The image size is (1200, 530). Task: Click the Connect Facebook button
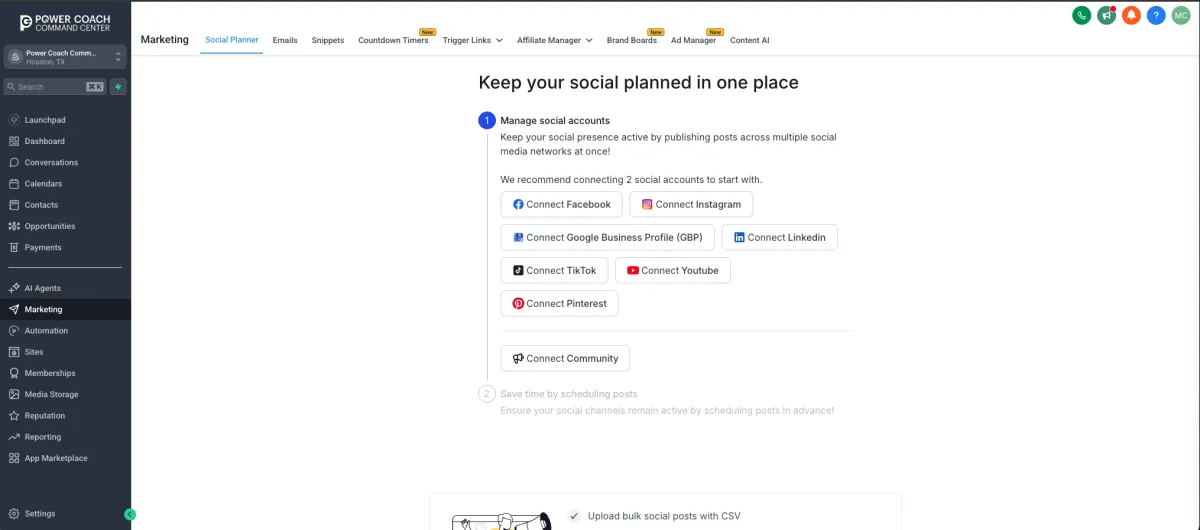tap(562, 204)
